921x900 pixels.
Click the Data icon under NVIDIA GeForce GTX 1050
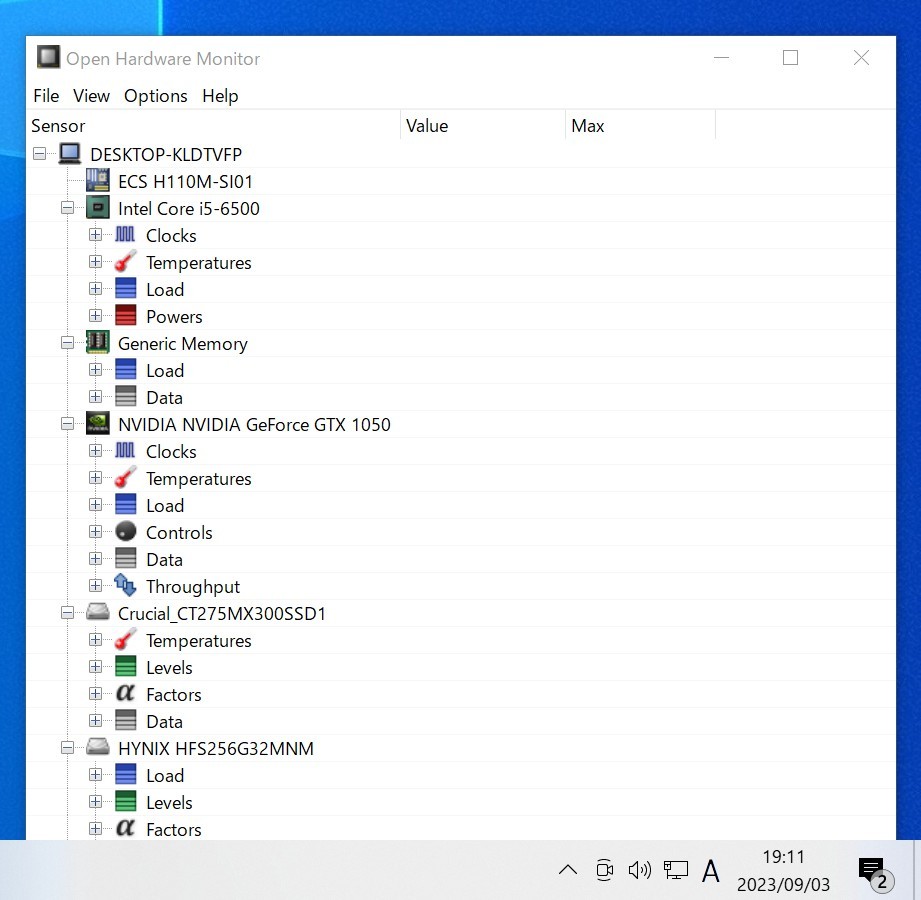point(125,559)
